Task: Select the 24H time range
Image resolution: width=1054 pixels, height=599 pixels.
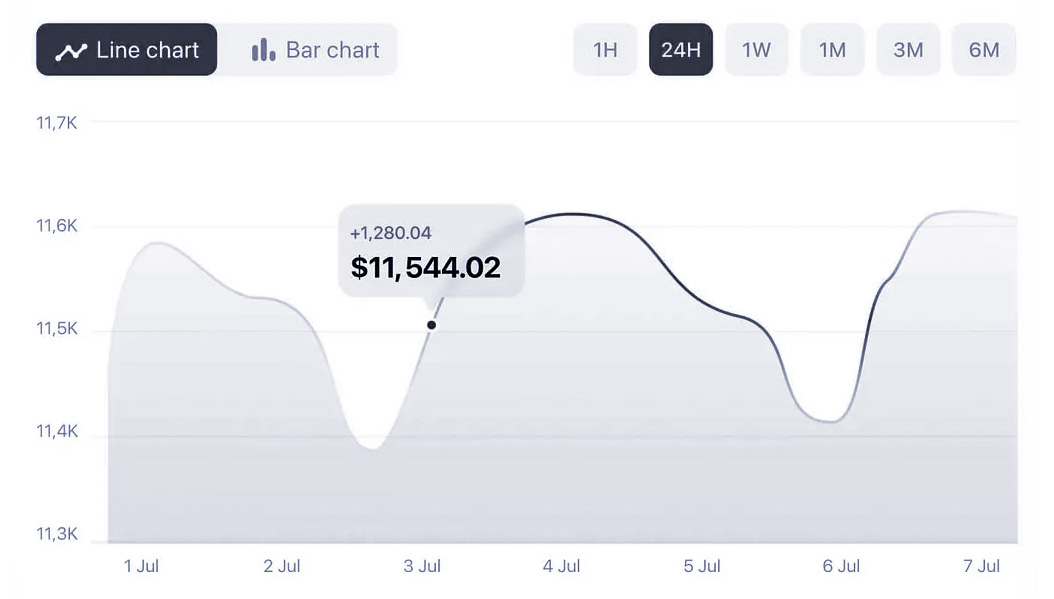Action: 681,50
